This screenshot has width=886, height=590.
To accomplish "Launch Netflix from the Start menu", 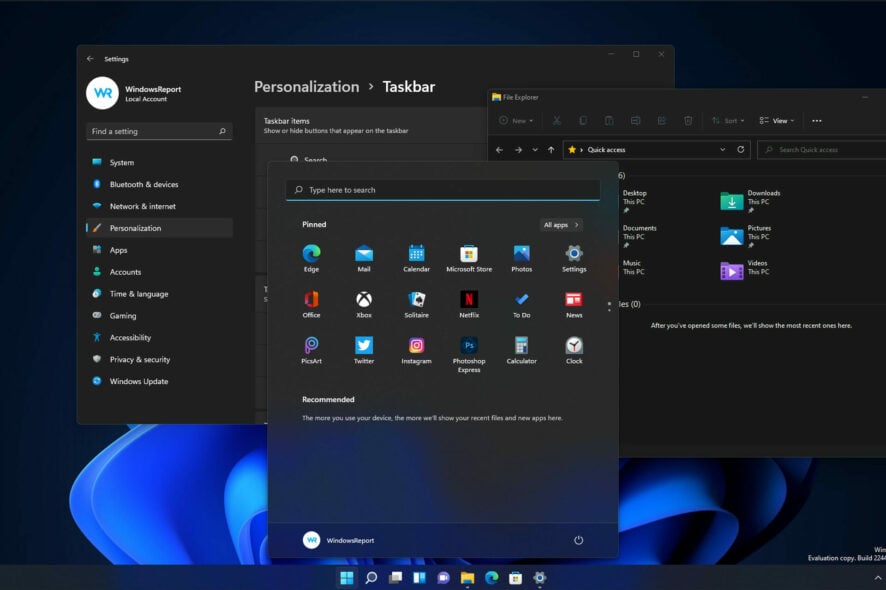I will click(468, 300).
